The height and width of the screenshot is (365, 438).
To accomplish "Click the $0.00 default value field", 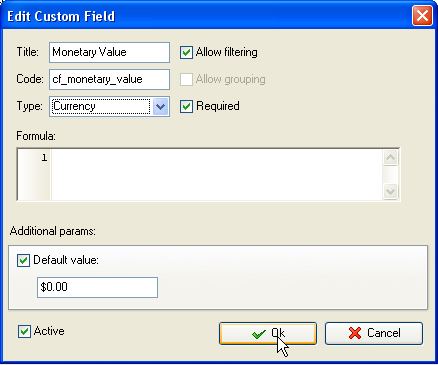I will [x=97, y=287].
